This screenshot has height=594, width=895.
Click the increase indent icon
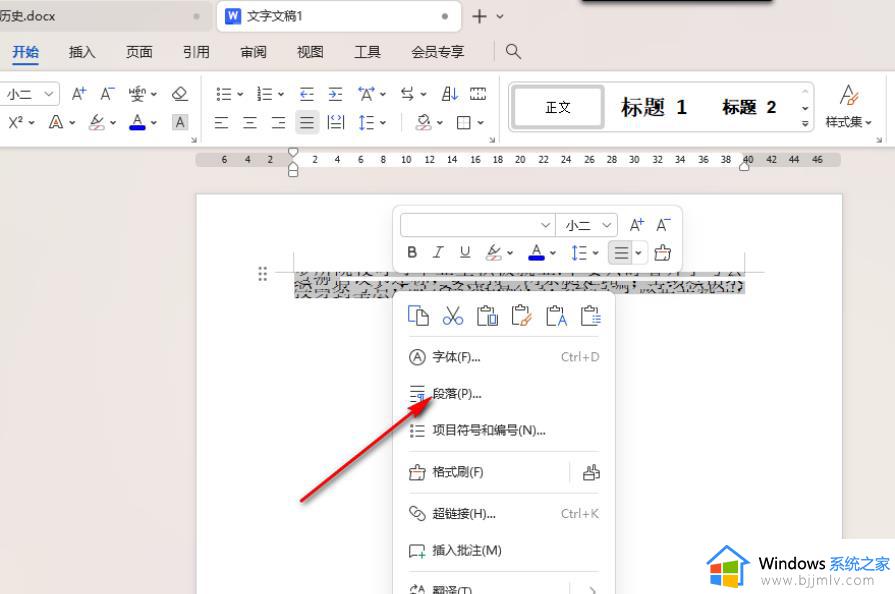pyautogui.click(x=335, y=94)
